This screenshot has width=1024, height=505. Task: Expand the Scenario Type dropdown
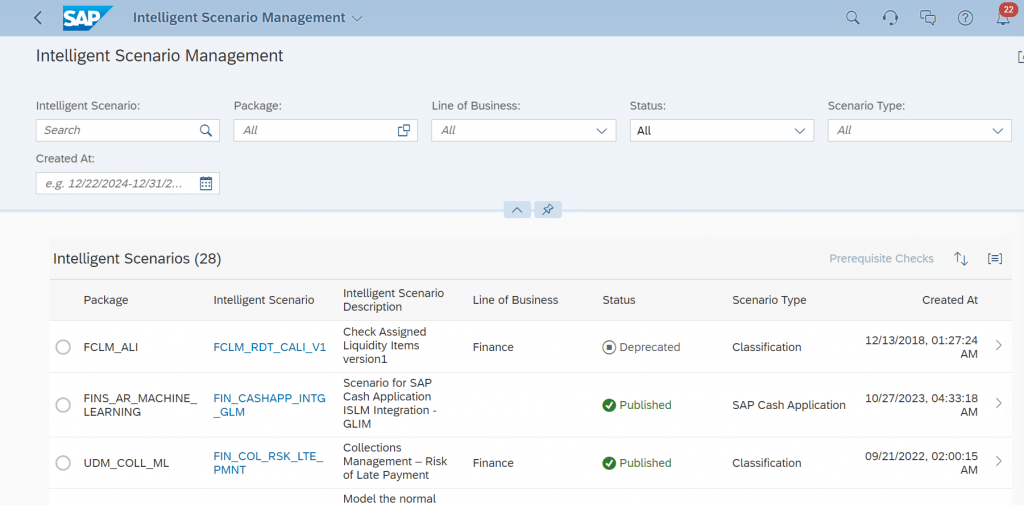click(x=997, y=131)
